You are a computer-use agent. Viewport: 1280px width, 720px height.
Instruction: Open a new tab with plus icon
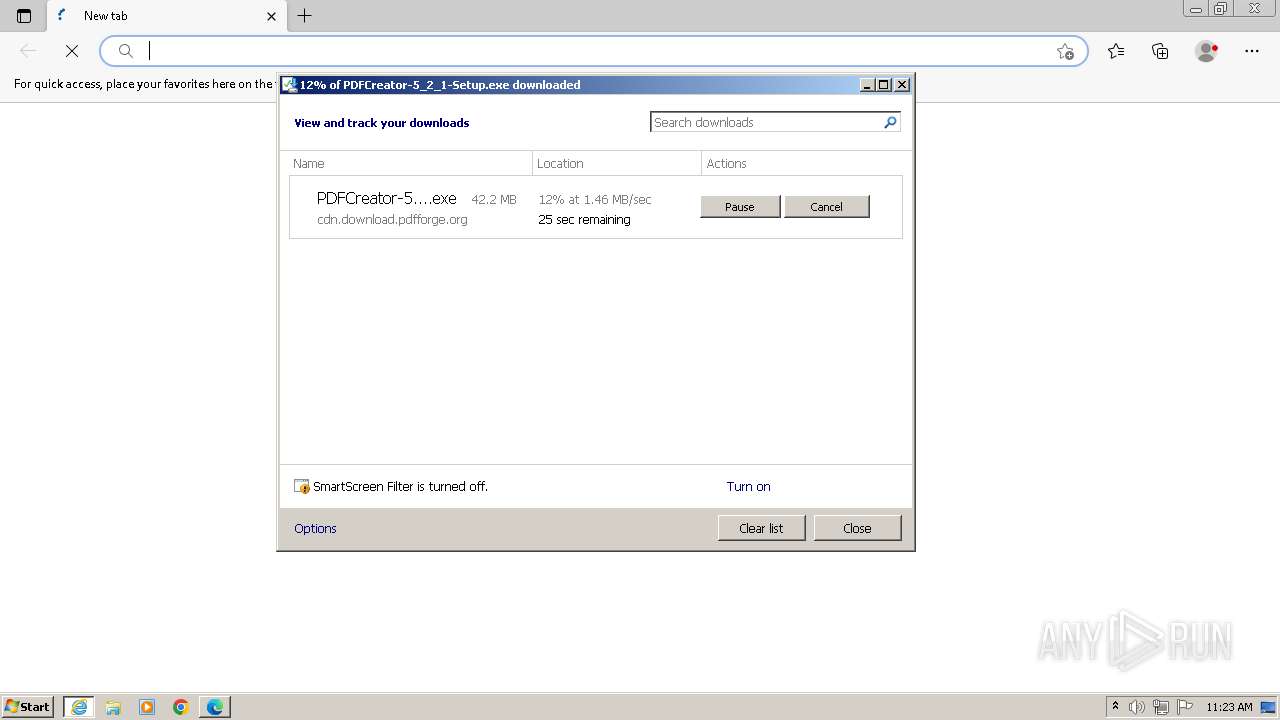[305, 16]
